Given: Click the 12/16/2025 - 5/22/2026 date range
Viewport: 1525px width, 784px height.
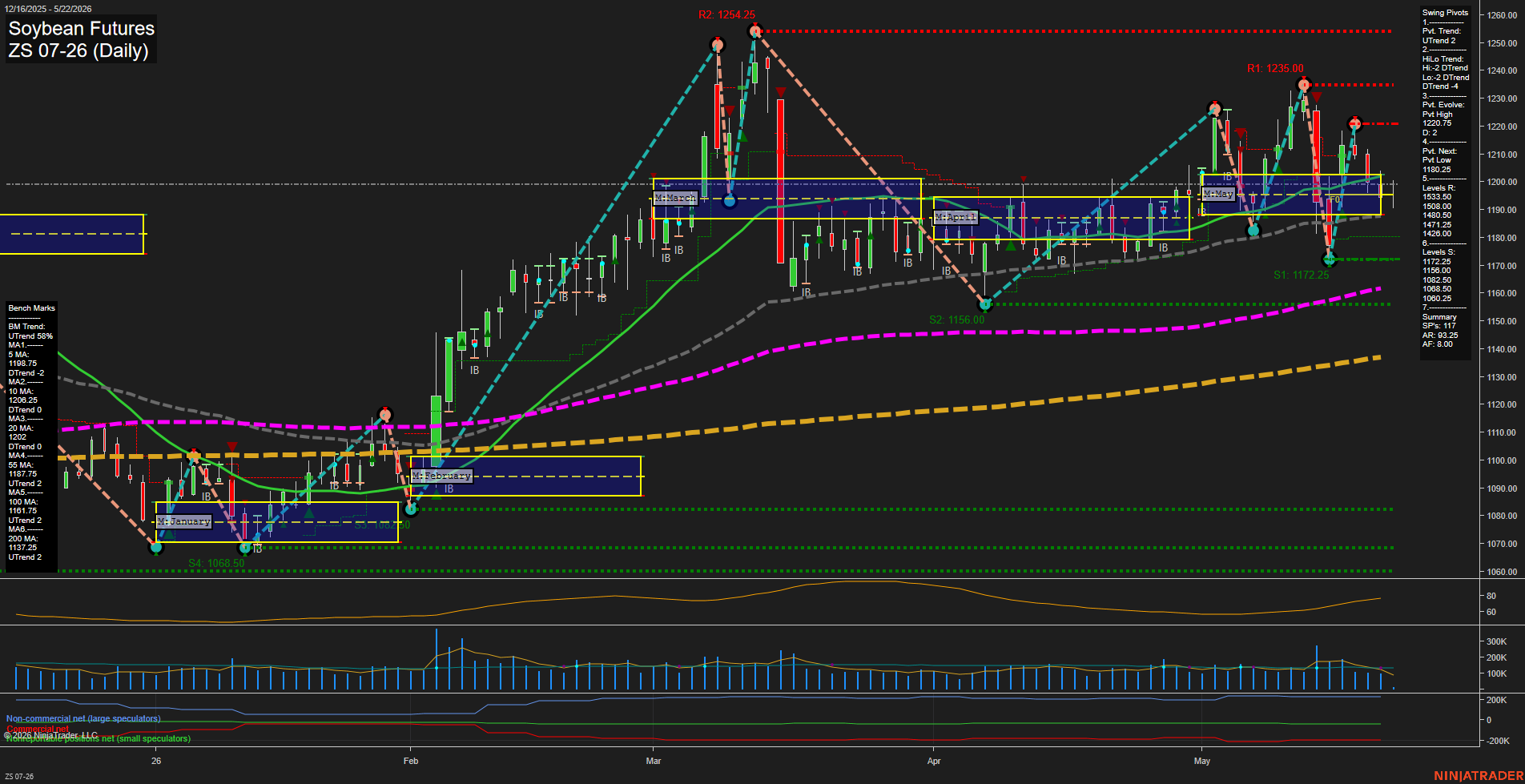Looking at the screenshot, I should click(x=48, y=9).
